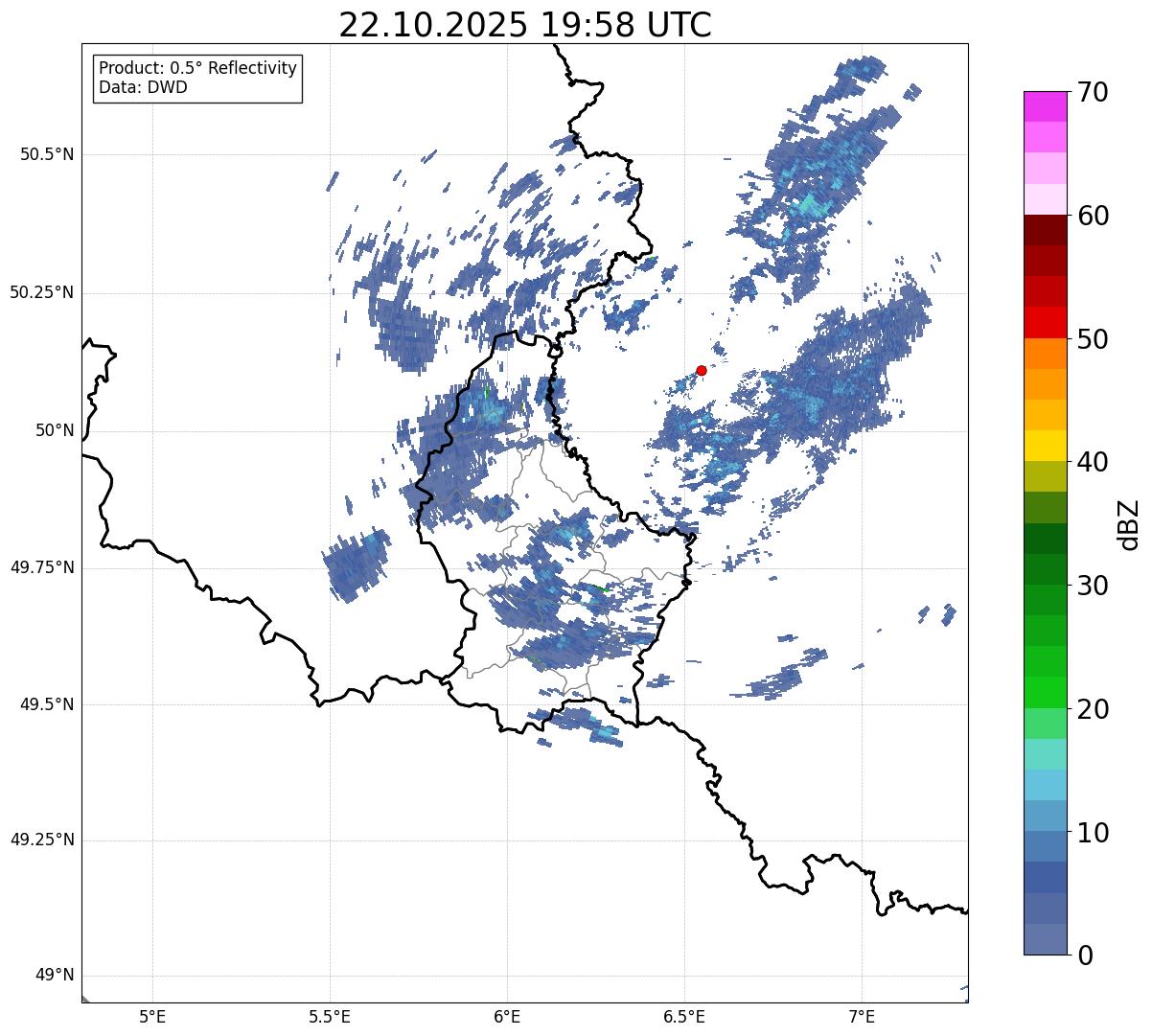The height and width of the screenshot is (1036, 1152).
Task: Pick the bright green swatch at 20 dBZ
Action: click(x=1046, y=693)
